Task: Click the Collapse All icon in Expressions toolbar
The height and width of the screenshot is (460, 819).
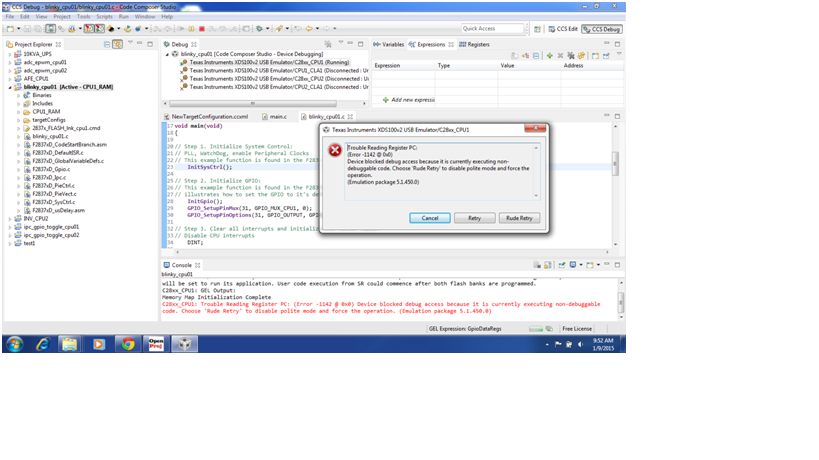Action: 536,55
